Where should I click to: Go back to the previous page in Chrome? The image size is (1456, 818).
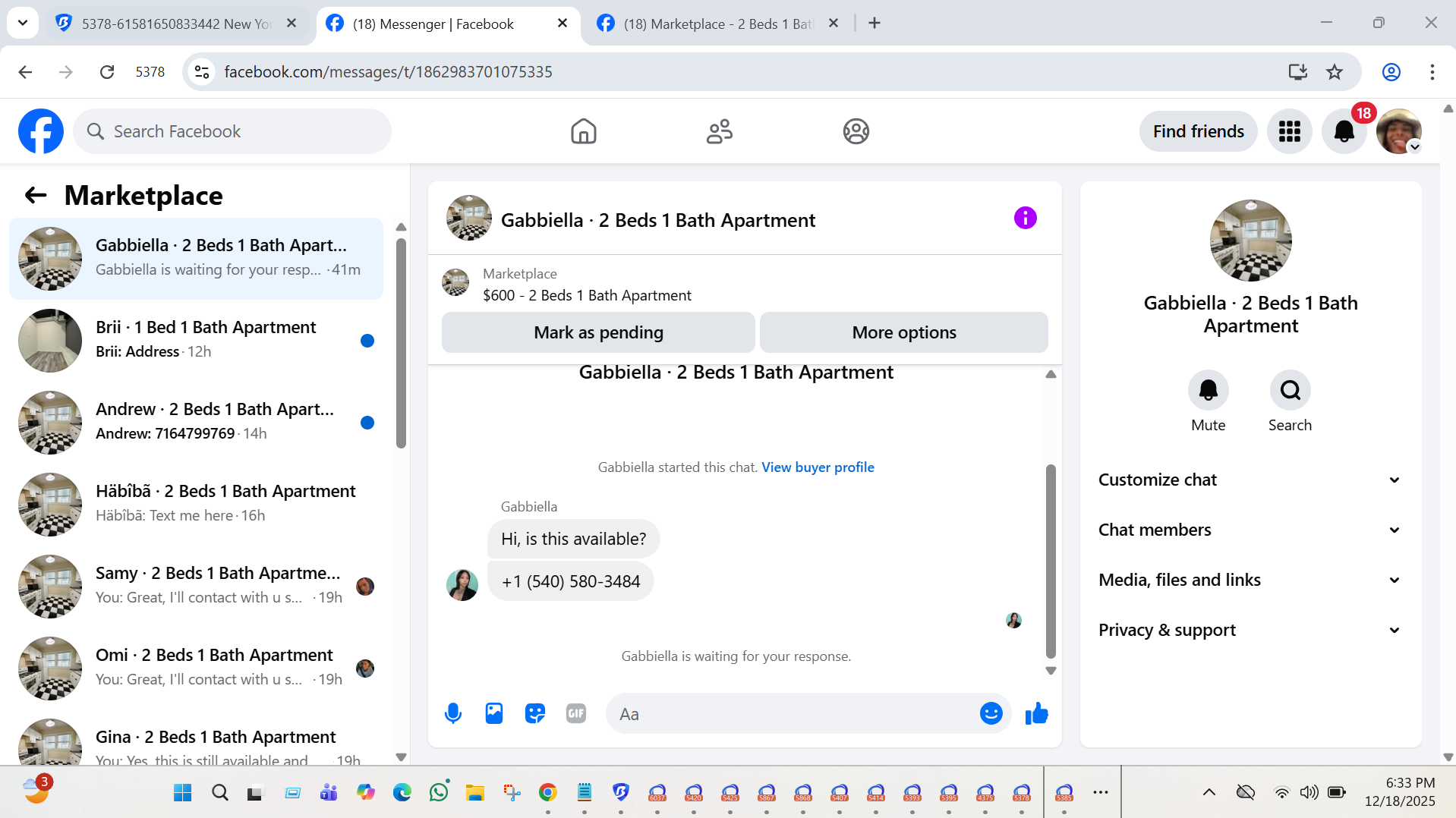[25, 72]
